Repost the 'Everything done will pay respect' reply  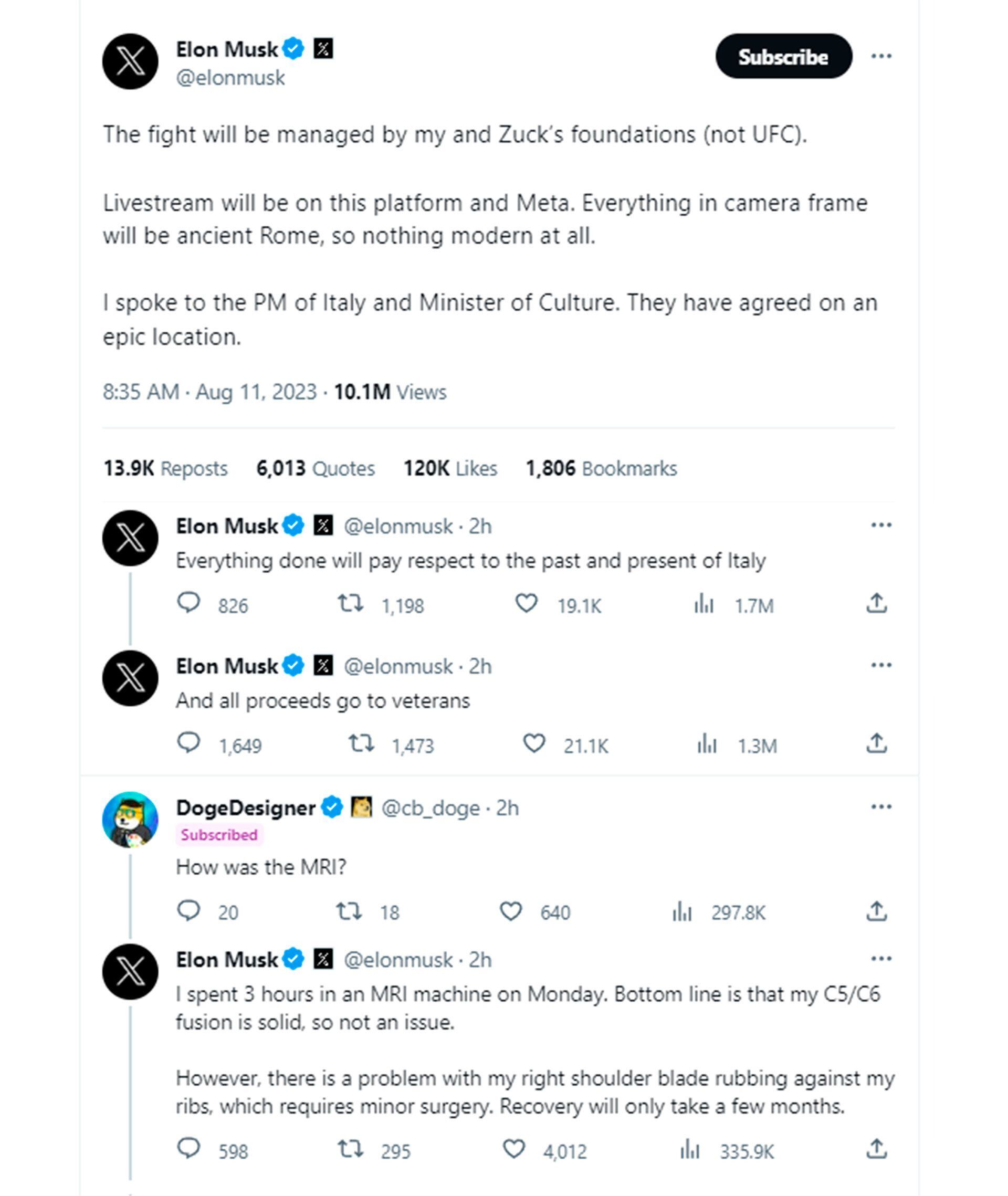(350, 603)
